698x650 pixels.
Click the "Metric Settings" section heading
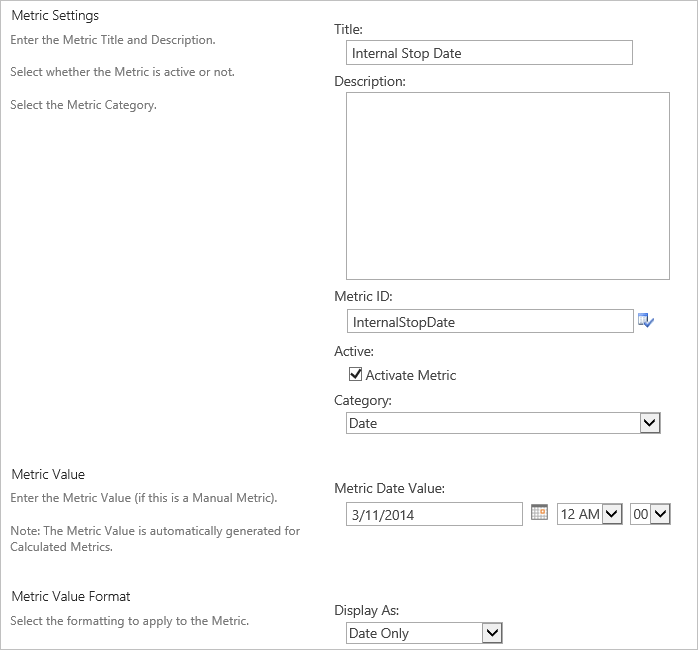(x=55, y=16)
